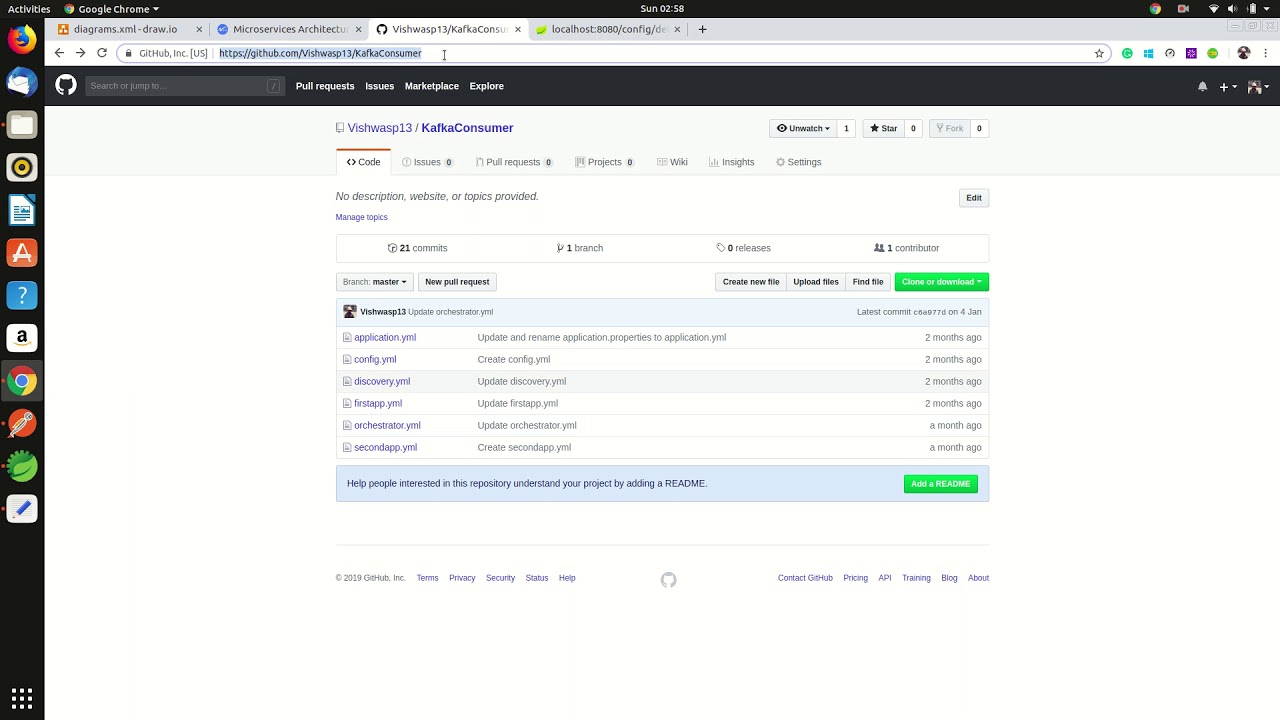Open Explore in header nav

(487, 86)
